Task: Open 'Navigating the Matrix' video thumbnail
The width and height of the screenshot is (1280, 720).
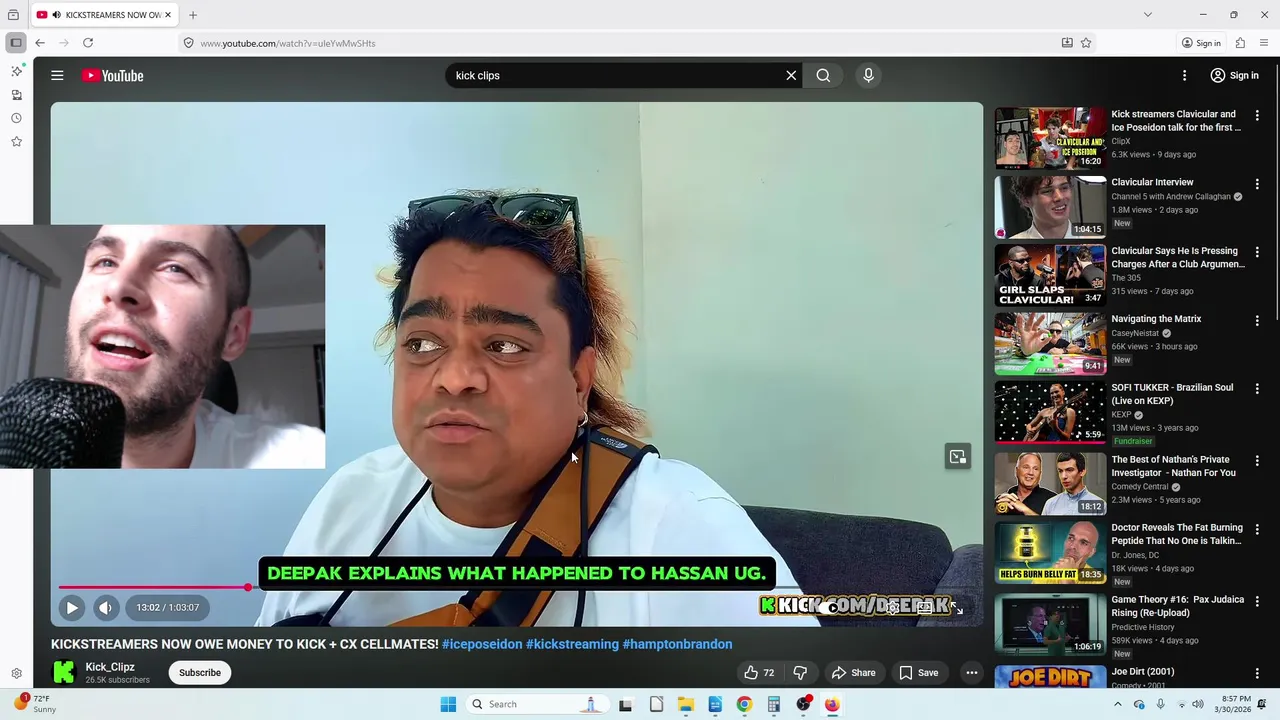Action: point(1050,343)
